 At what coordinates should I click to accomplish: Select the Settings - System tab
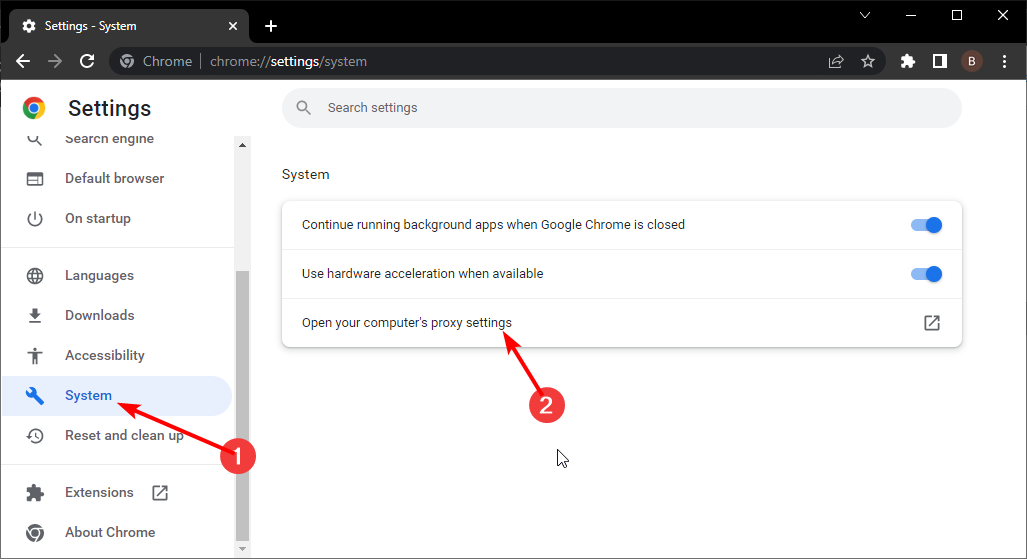(129, 26)
